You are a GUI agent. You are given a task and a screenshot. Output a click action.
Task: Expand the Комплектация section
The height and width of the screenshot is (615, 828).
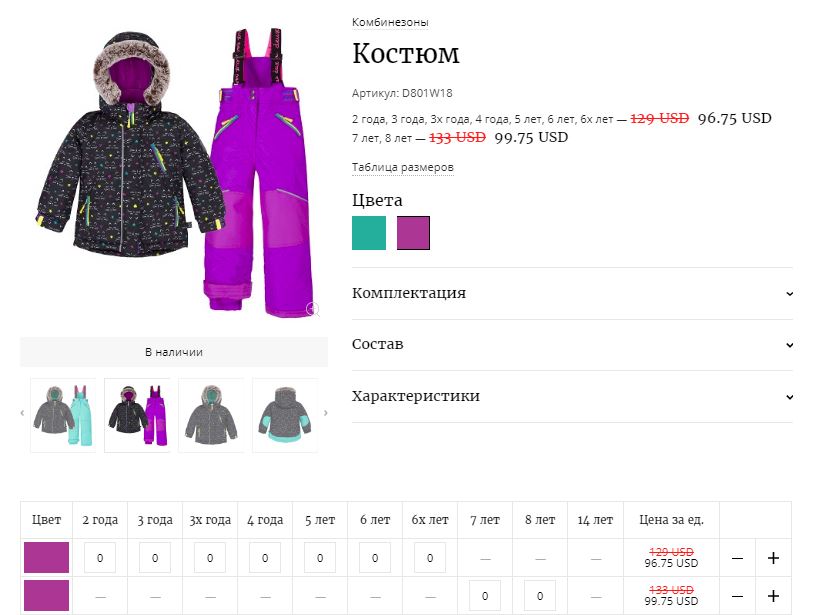pyautogui.click(x=572, y=294)
